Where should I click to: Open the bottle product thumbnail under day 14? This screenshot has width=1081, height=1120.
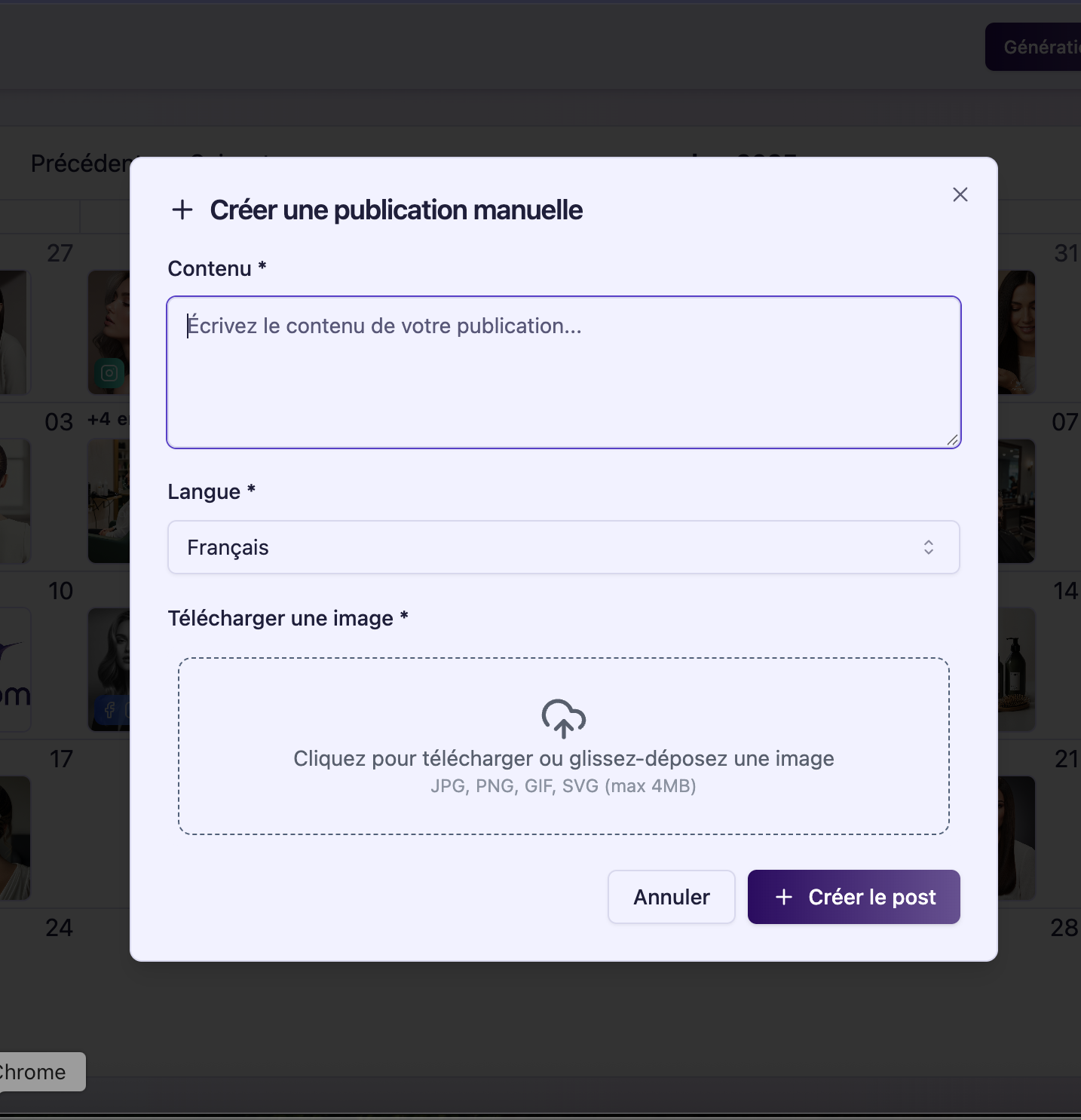click(1016, 669)
